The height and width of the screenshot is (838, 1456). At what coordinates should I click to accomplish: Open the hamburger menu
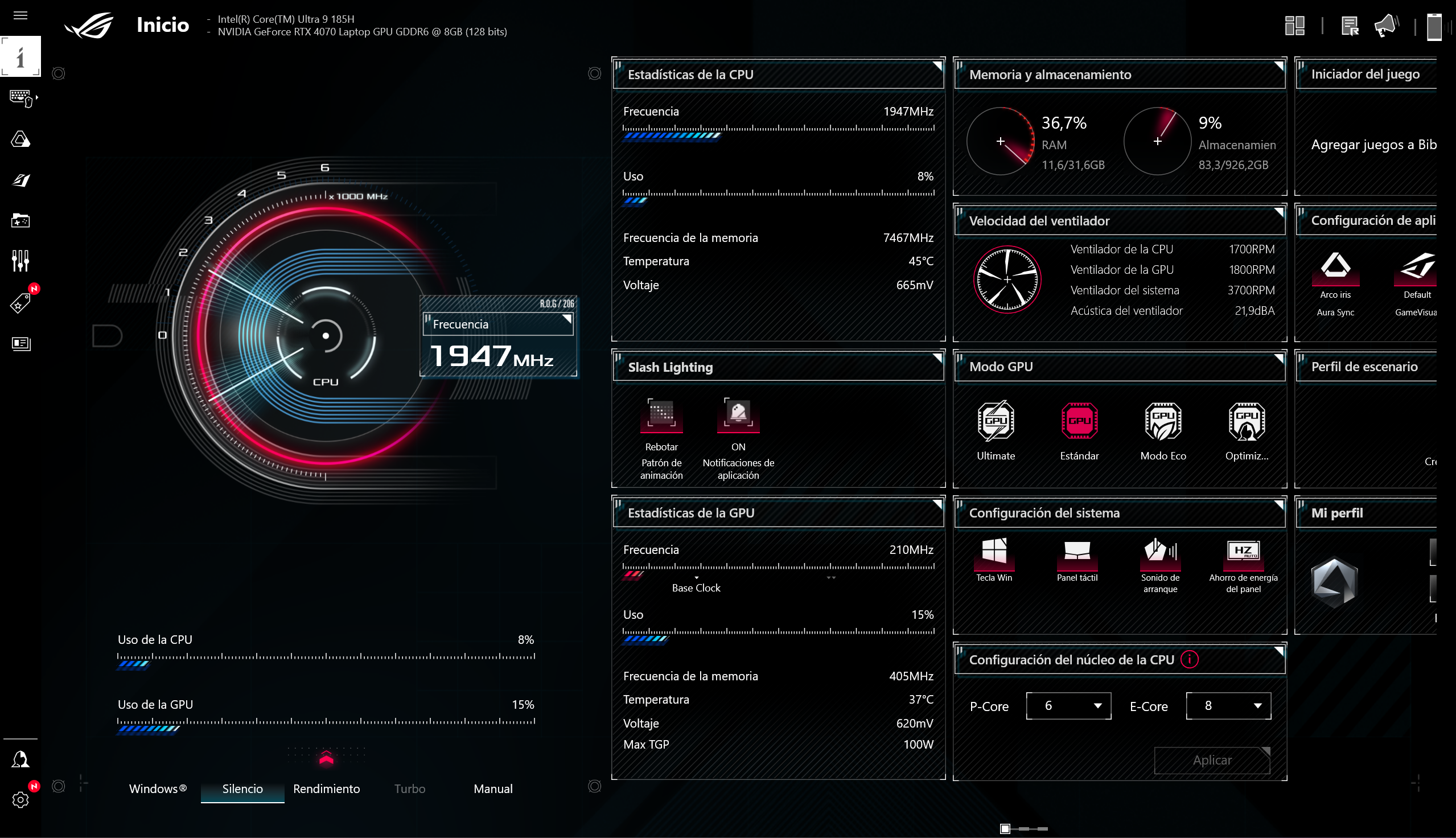(20, 15)
